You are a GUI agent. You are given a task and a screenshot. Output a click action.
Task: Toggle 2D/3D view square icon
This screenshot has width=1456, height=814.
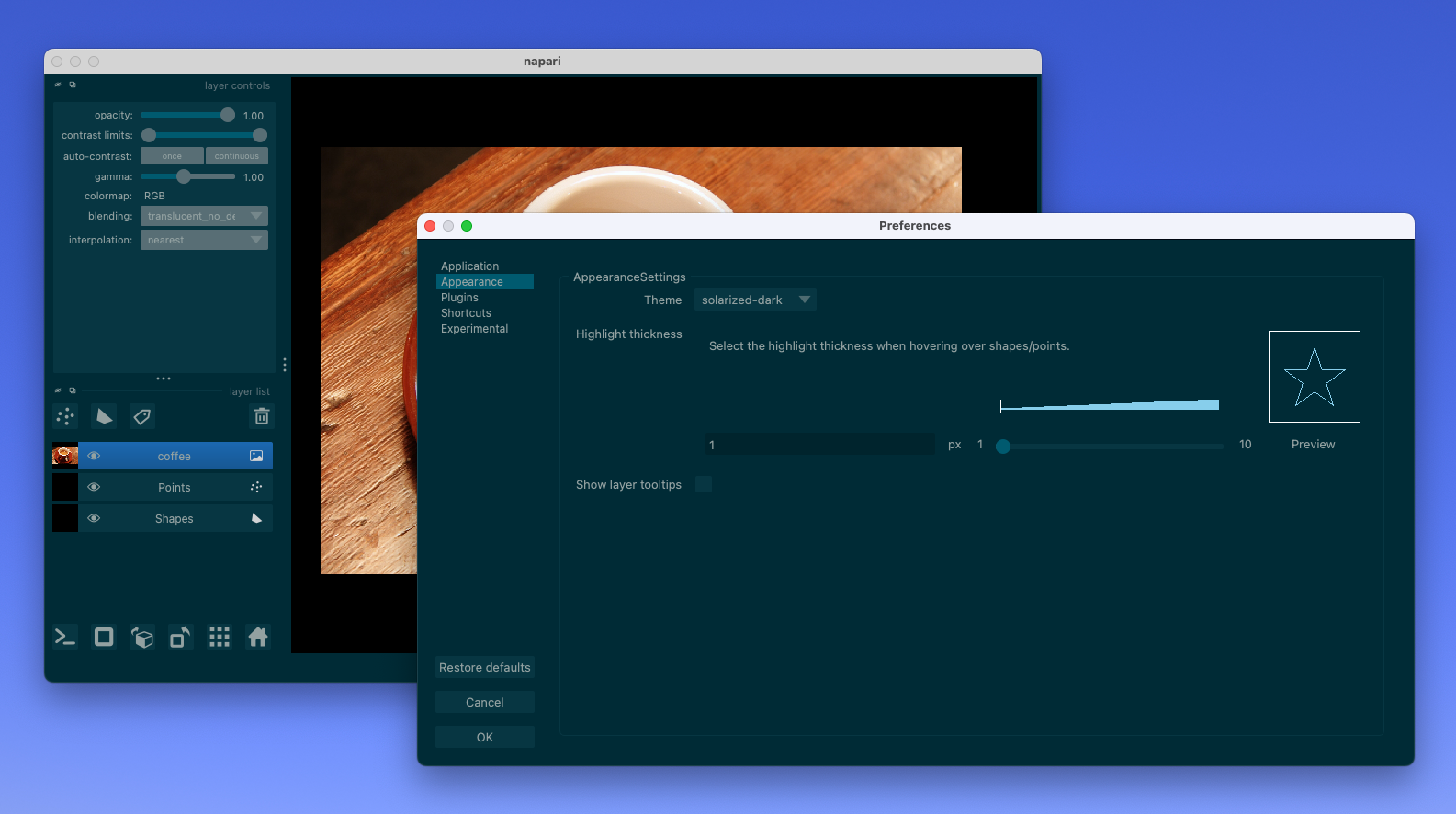pyautogui.click(x=104, y=637)
